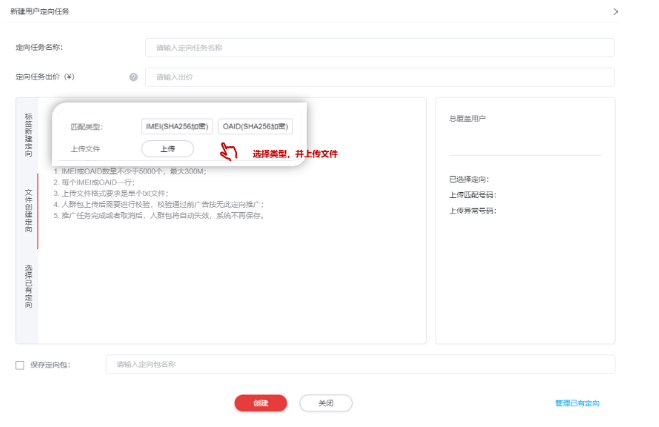Screen dimensions: 659x427
Task: Open the 管理已有定向 link
Action: (577, 403)
